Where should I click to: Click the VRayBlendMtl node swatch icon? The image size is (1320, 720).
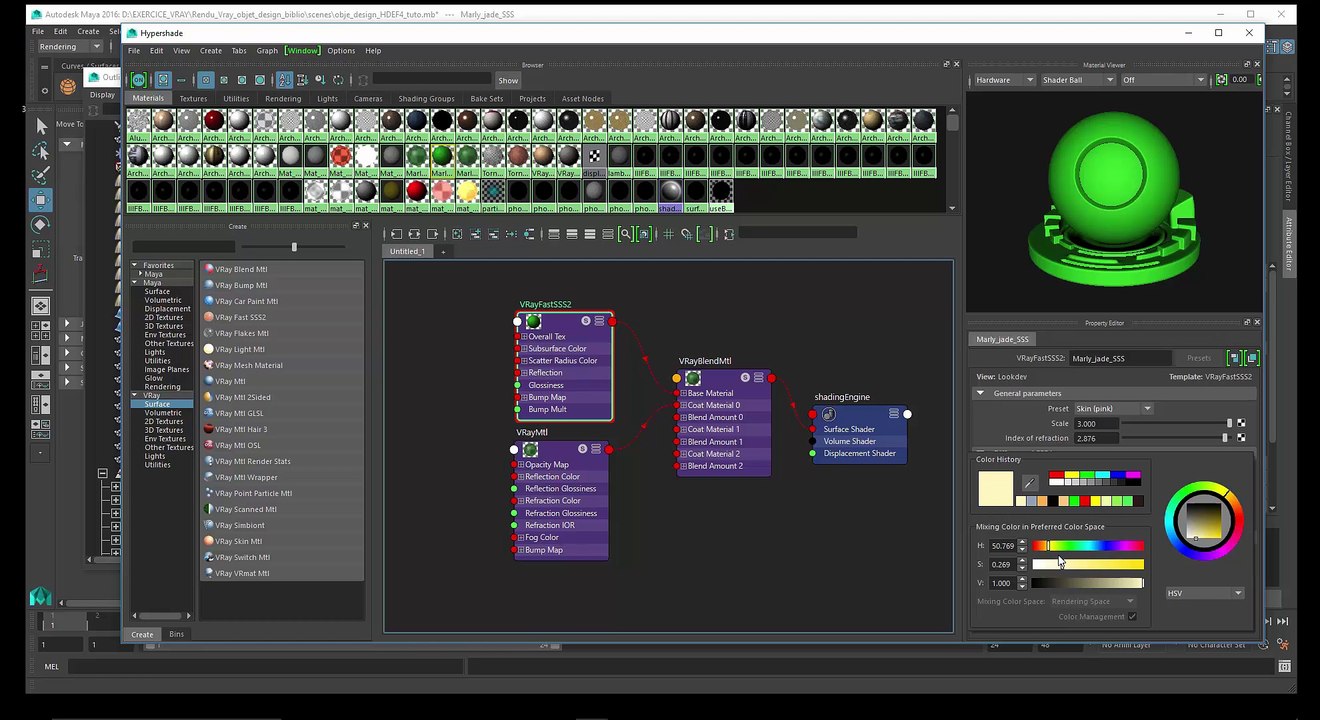click(x=693, y=378)
